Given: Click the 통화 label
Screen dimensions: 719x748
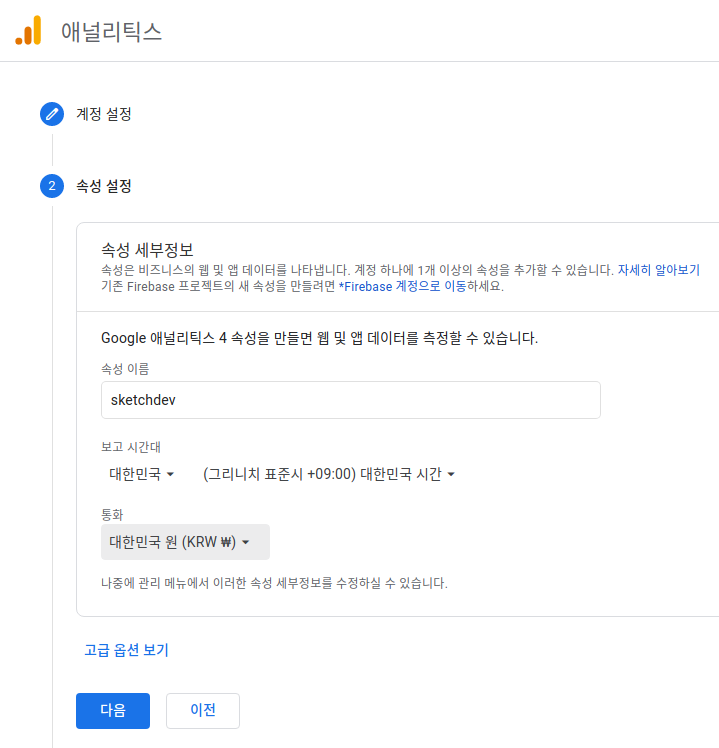Looking at the screenshot, I should tap(112, 515).
